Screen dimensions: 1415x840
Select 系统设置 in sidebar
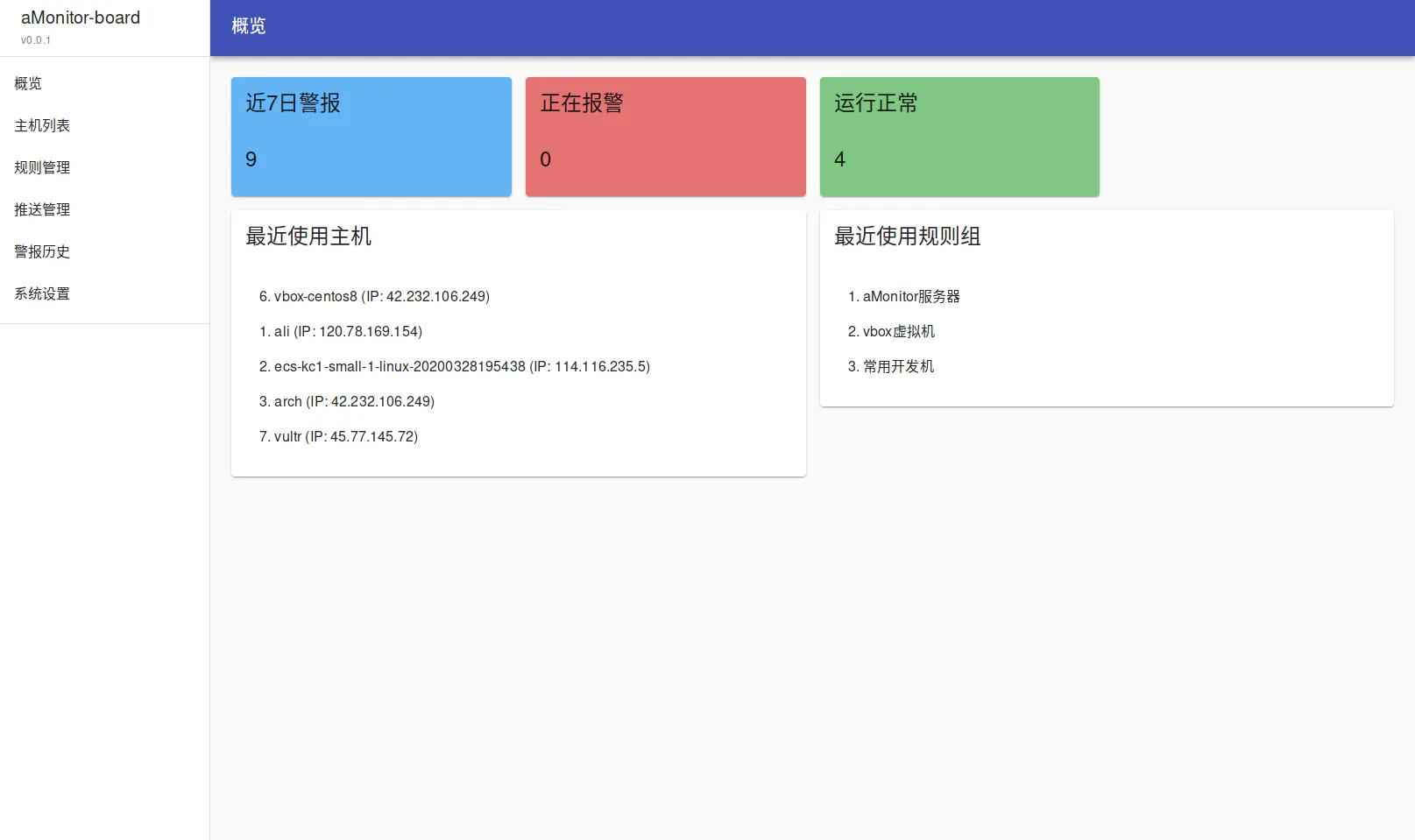point(42,293)
